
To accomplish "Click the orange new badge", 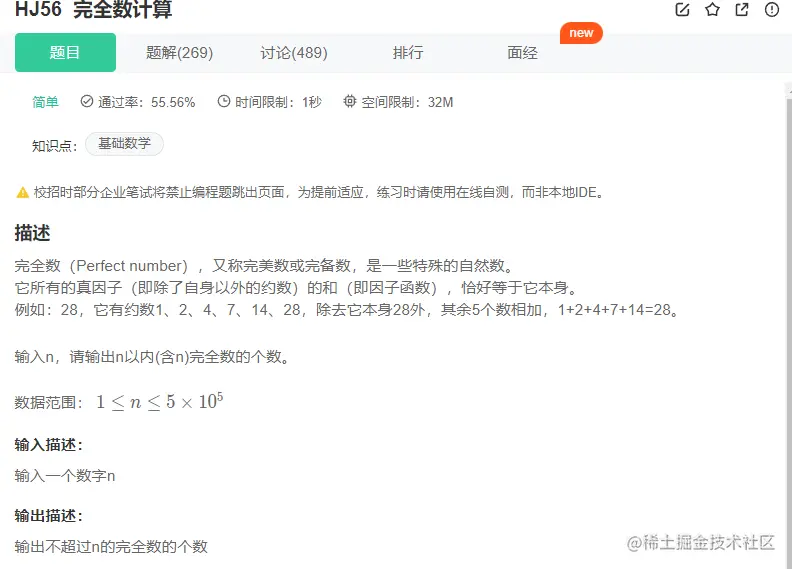I will point(581,33).
